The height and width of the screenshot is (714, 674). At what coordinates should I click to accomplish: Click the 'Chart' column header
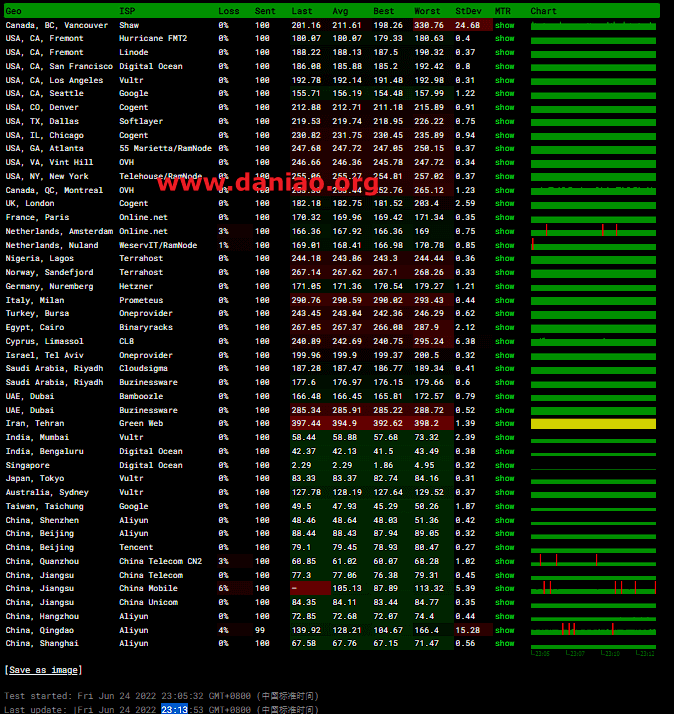[x=543, y=11]
